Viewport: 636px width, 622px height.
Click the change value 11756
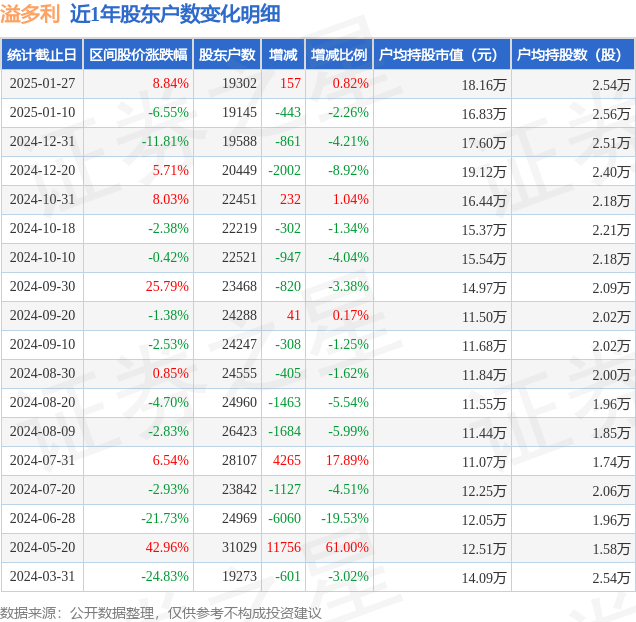click(284, 548)
